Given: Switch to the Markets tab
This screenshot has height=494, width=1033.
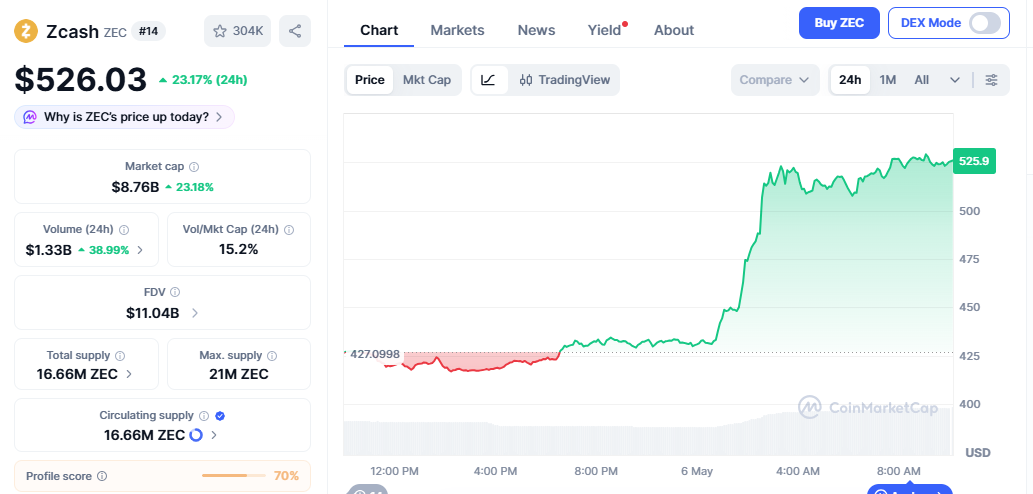Looking at the screenshot, I should [457, 30].
